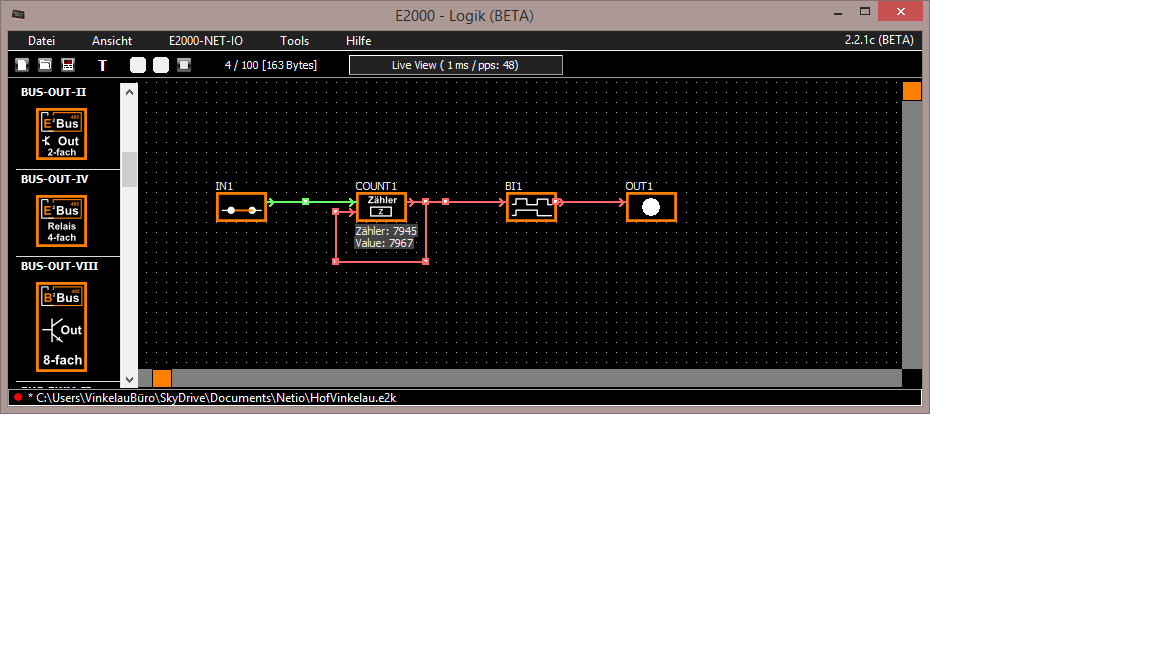Click the red node on the wire just left of BI1
The width and height of the screenshot is (1152, 648).
click(x=445, y=201)
